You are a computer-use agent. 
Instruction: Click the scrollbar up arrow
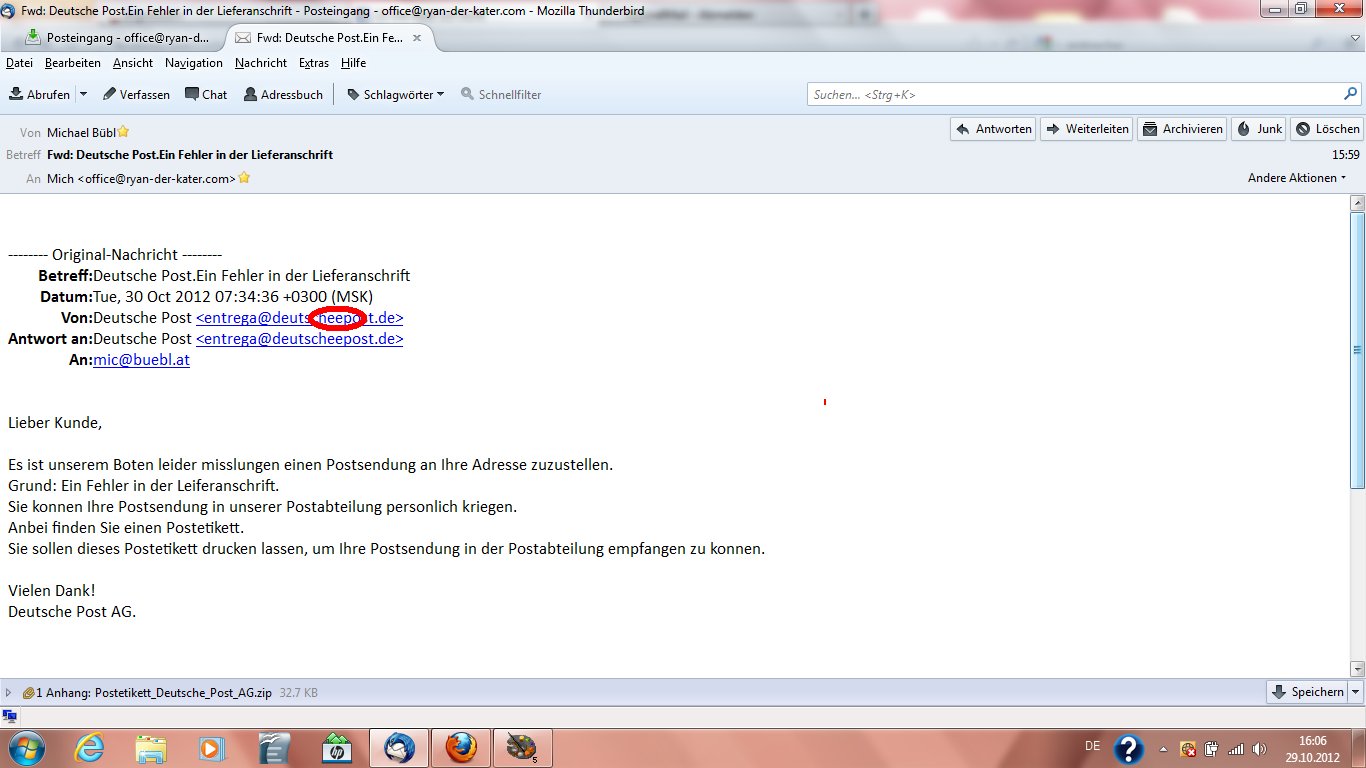pos(1357,203)
